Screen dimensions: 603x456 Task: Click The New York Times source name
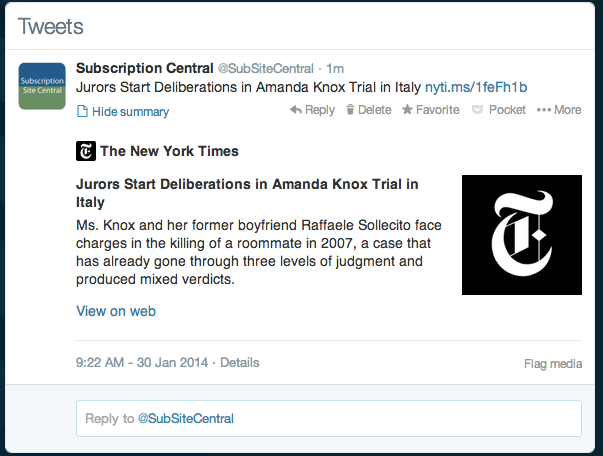[169, 151]
